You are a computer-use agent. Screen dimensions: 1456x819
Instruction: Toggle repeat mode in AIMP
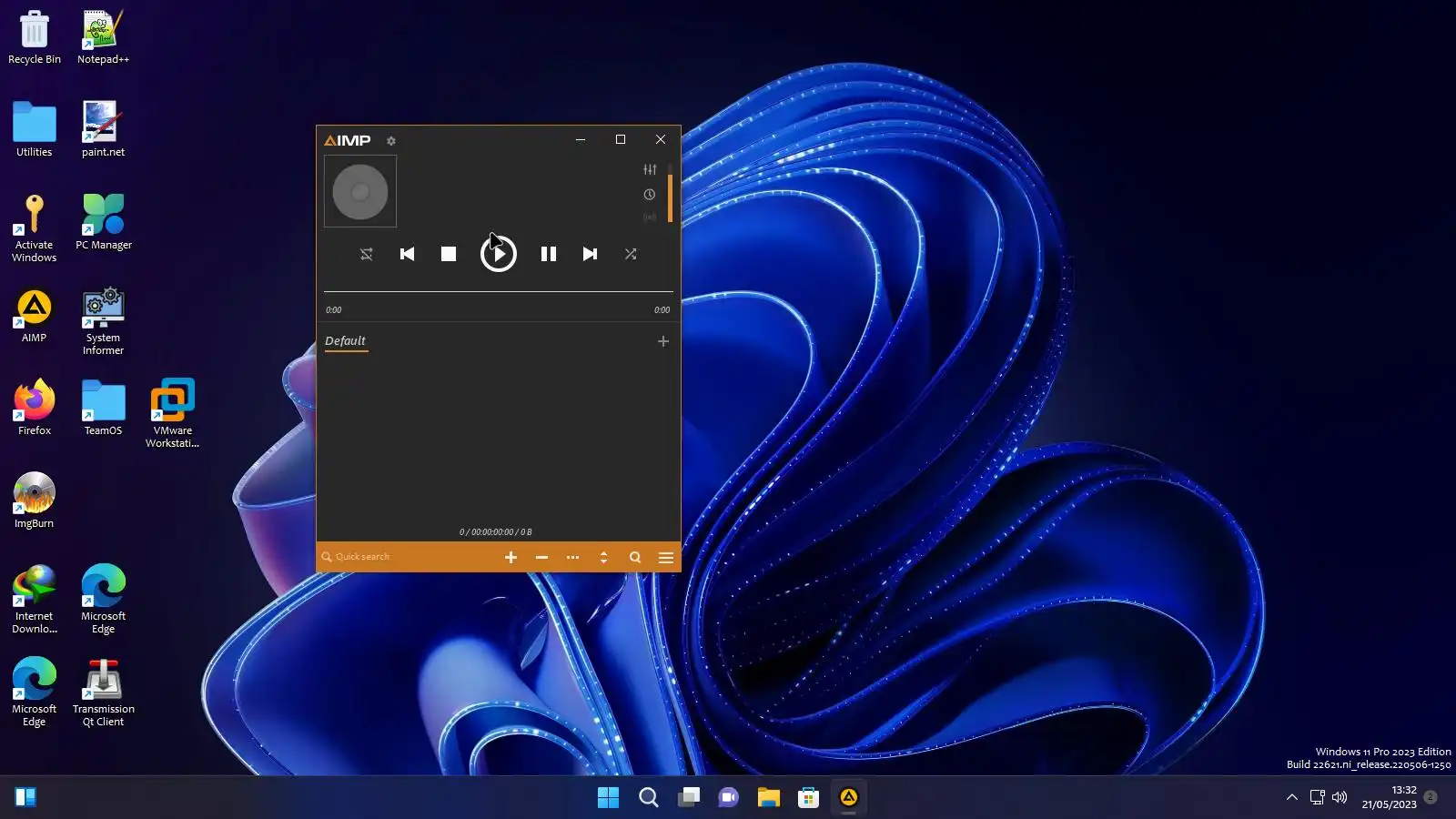pos(367,254)
